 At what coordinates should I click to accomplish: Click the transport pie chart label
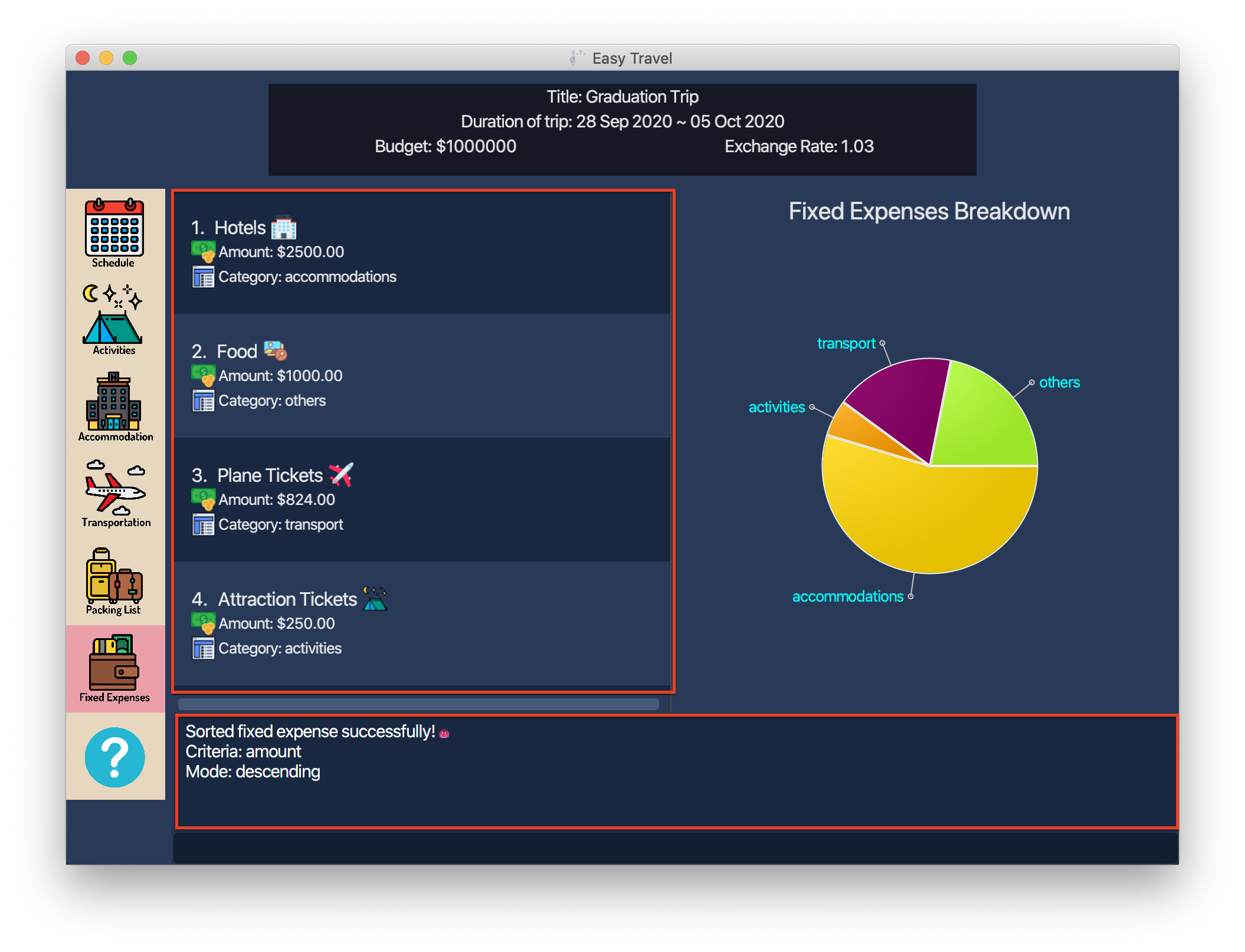click(846, 343)
